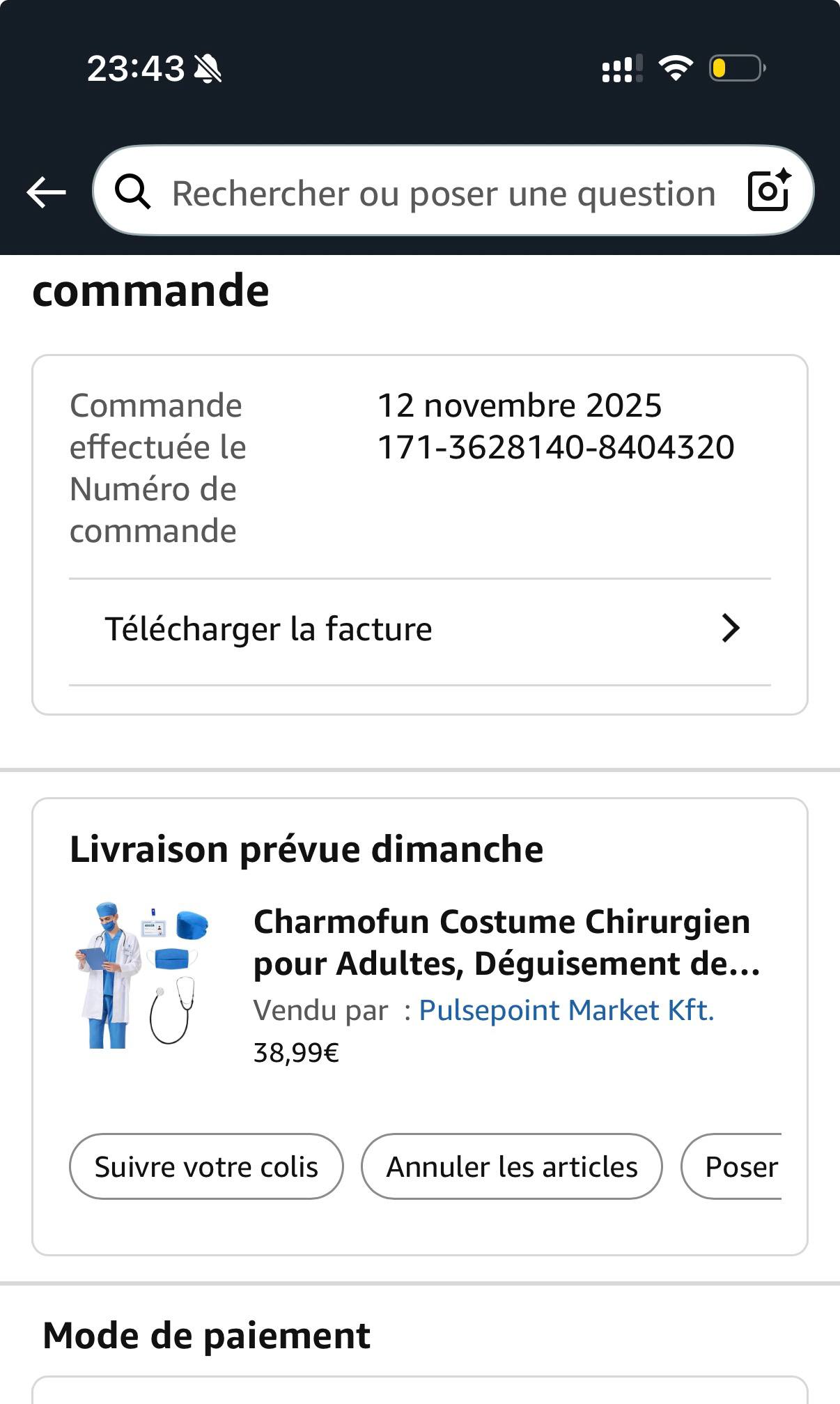Tap the muted bell status icon
This screenshot has width=840, height=1404.
pos(208,69)
